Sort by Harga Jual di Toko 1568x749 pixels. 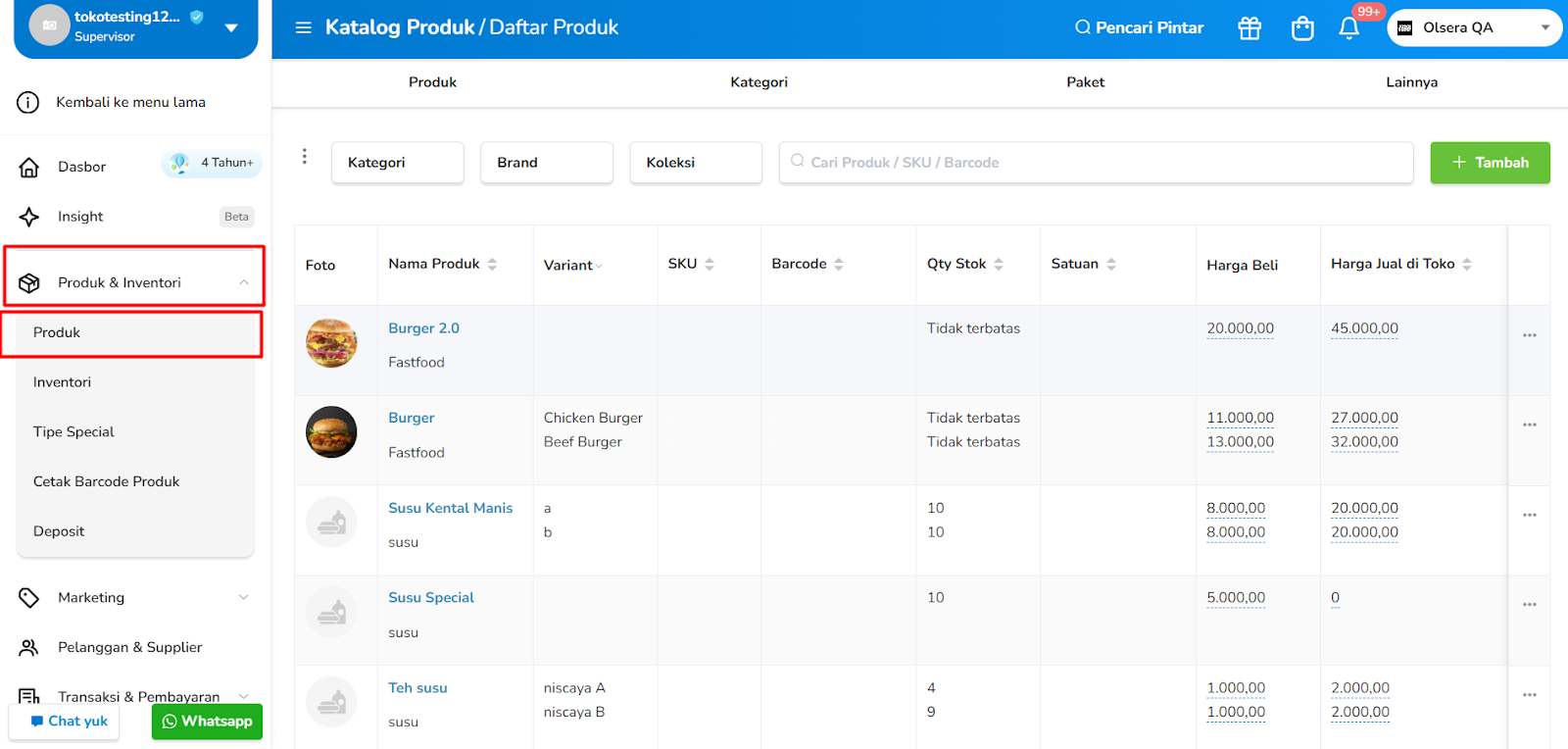click(1466, 264)
